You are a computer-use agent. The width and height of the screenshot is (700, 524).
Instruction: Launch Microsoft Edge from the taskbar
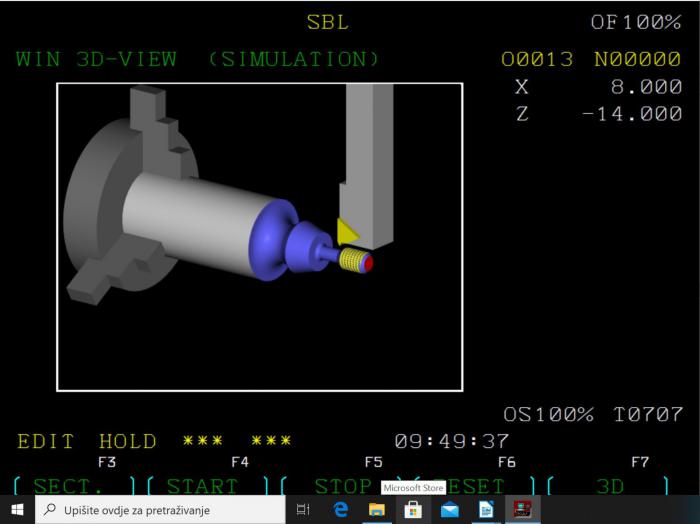coord(341,509)
